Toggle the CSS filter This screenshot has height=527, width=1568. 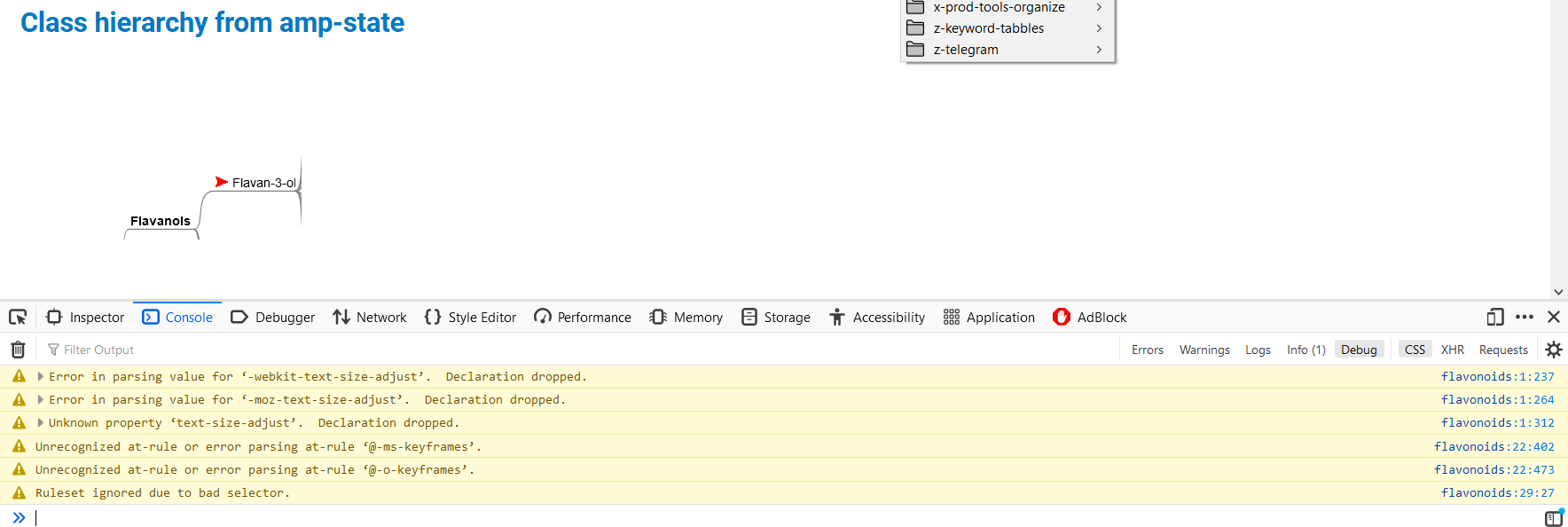pyautogui.click(x=1415, y=350)
